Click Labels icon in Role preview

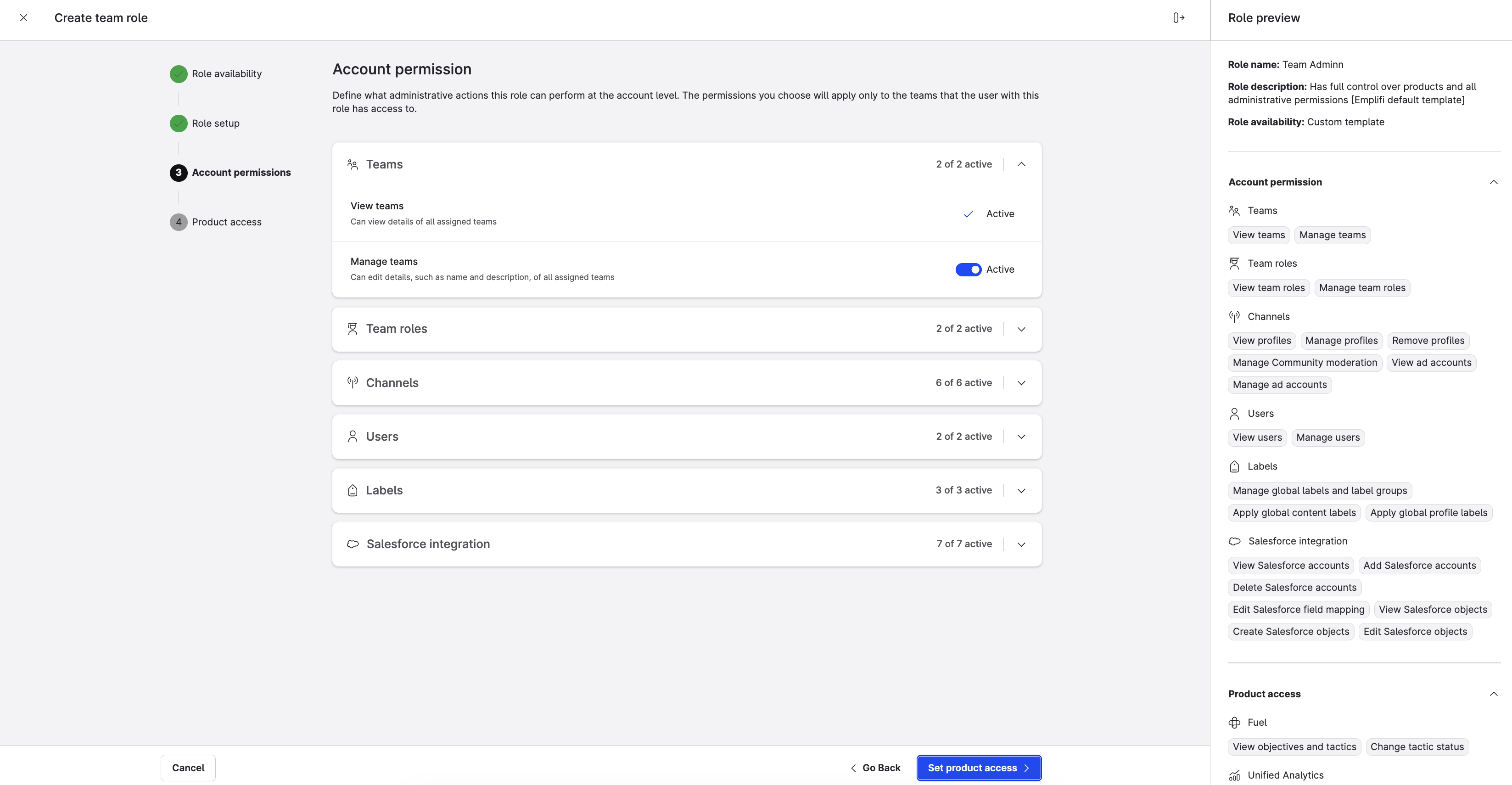click(1234, 466)
